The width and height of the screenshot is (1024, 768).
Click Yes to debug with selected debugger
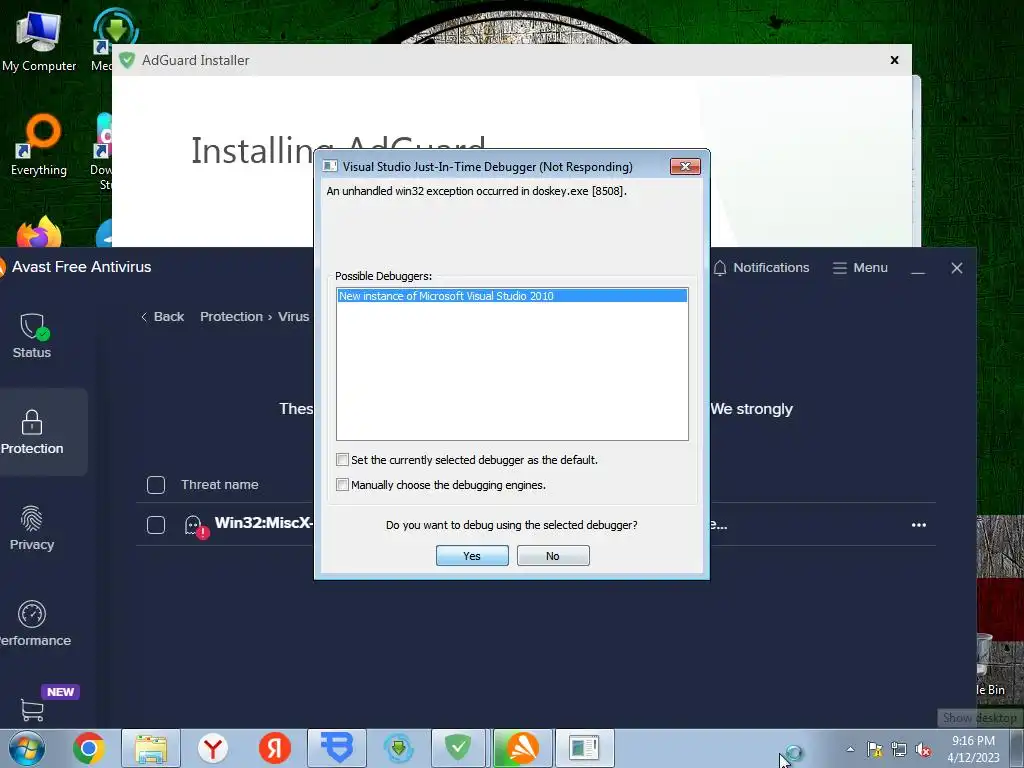472,556
